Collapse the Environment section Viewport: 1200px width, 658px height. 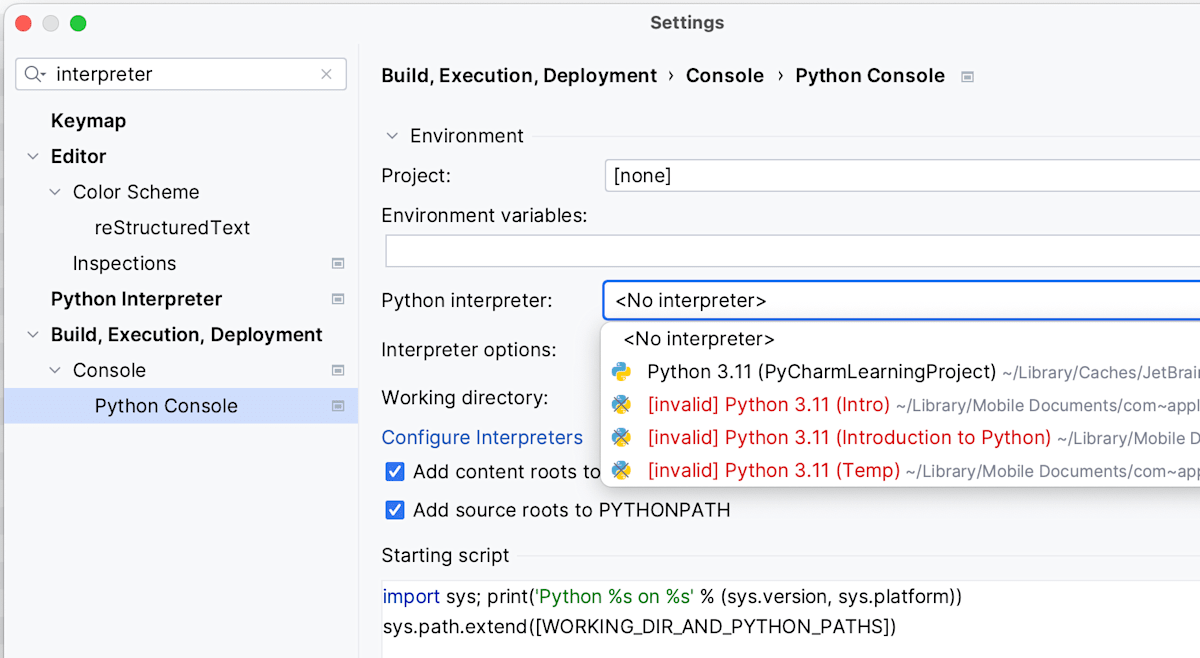coord(390,136)
